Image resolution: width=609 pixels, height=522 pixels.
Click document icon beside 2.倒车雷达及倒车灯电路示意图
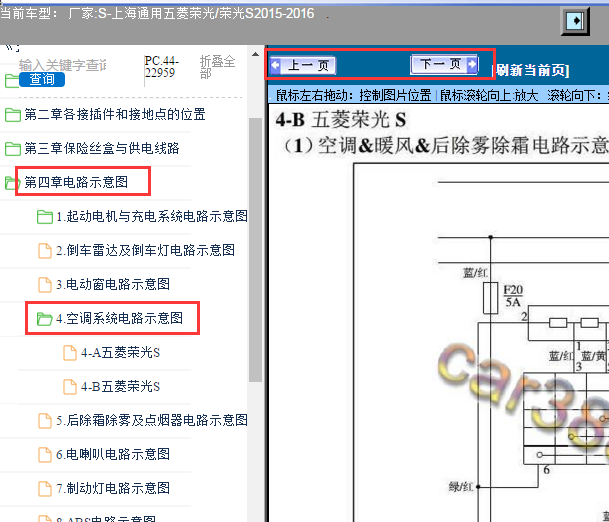tap(45, 251)
